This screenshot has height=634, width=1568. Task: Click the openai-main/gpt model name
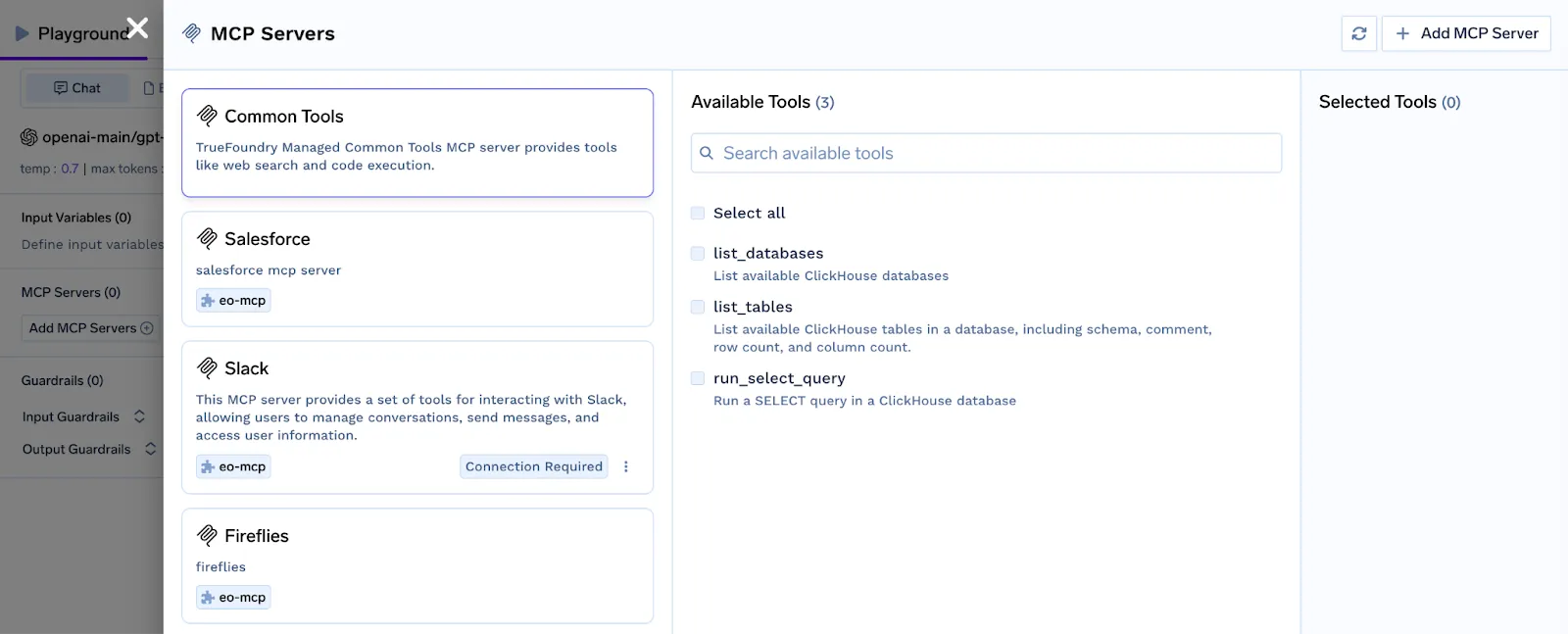coord(102,137)
